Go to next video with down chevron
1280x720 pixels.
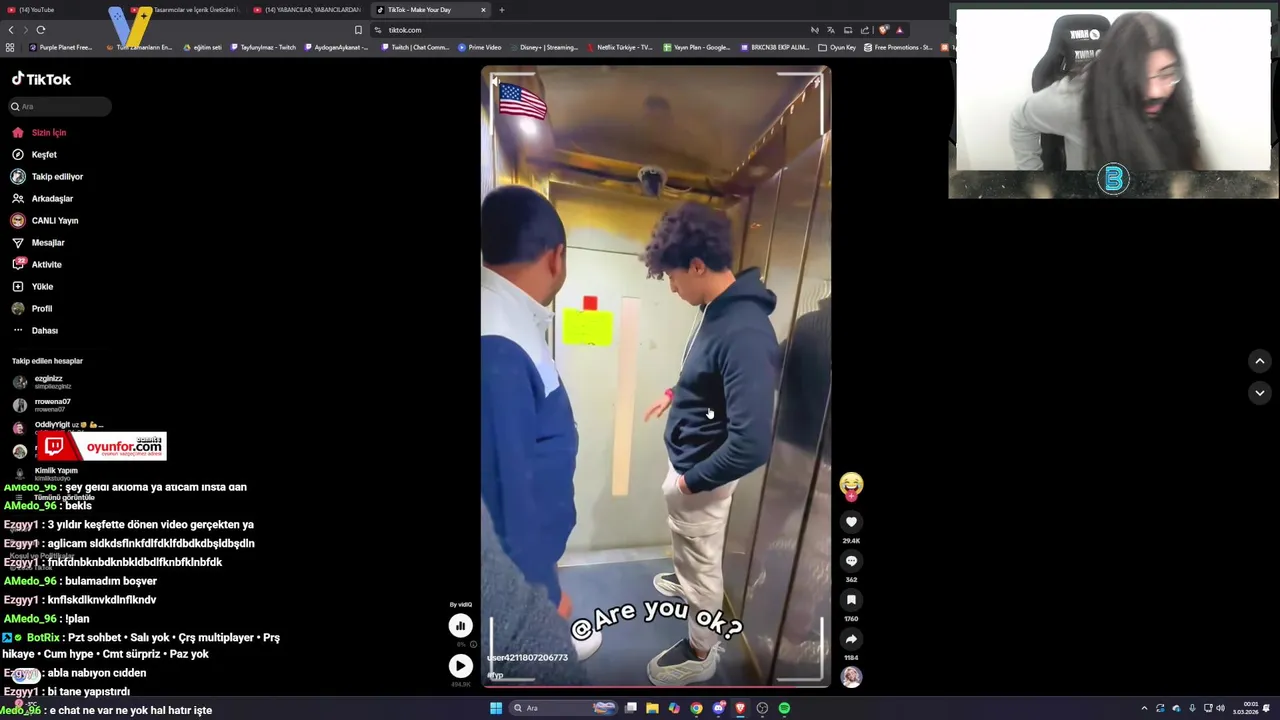tap(1260, 393)
